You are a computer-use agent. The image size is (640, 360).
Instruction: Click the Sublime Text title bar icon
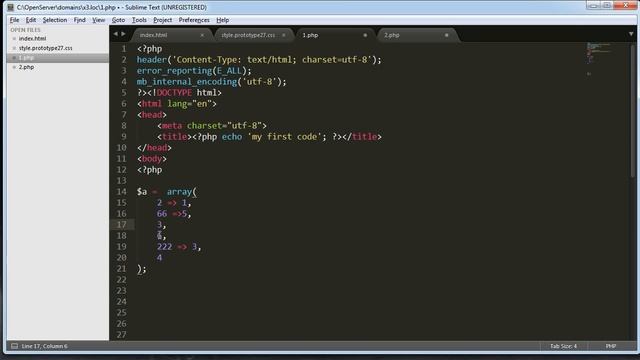click(x=11, y=7)
